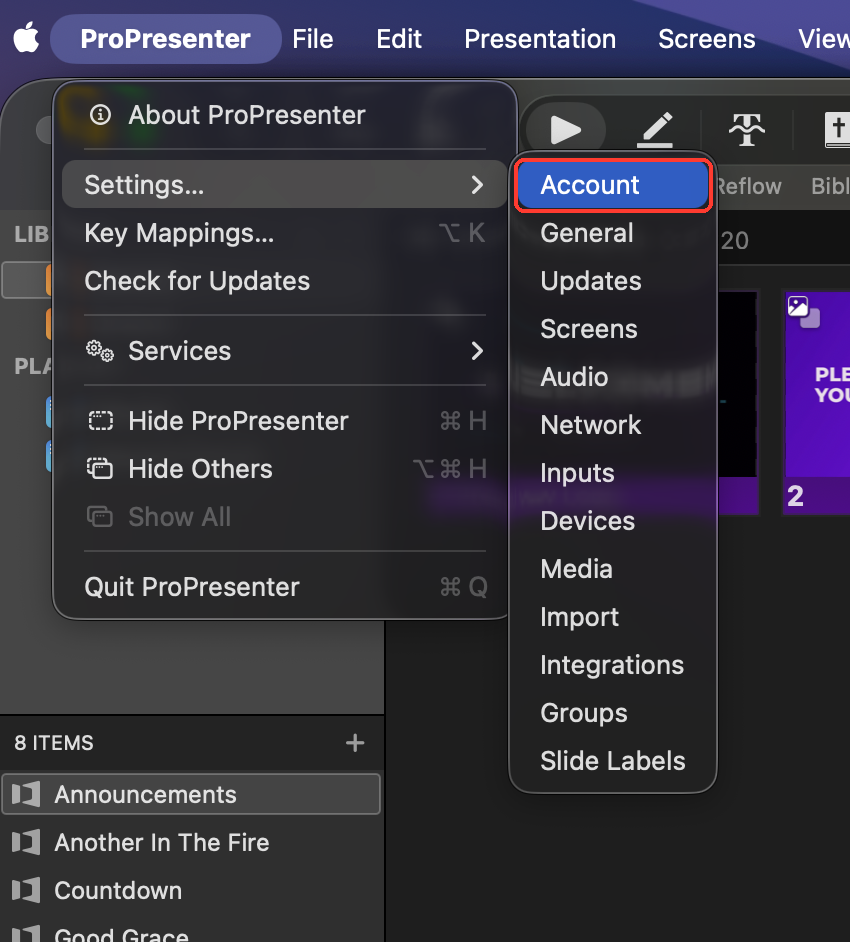The image size is (850, 942).
Task: Choose Check for Updates
Action: 285,281
